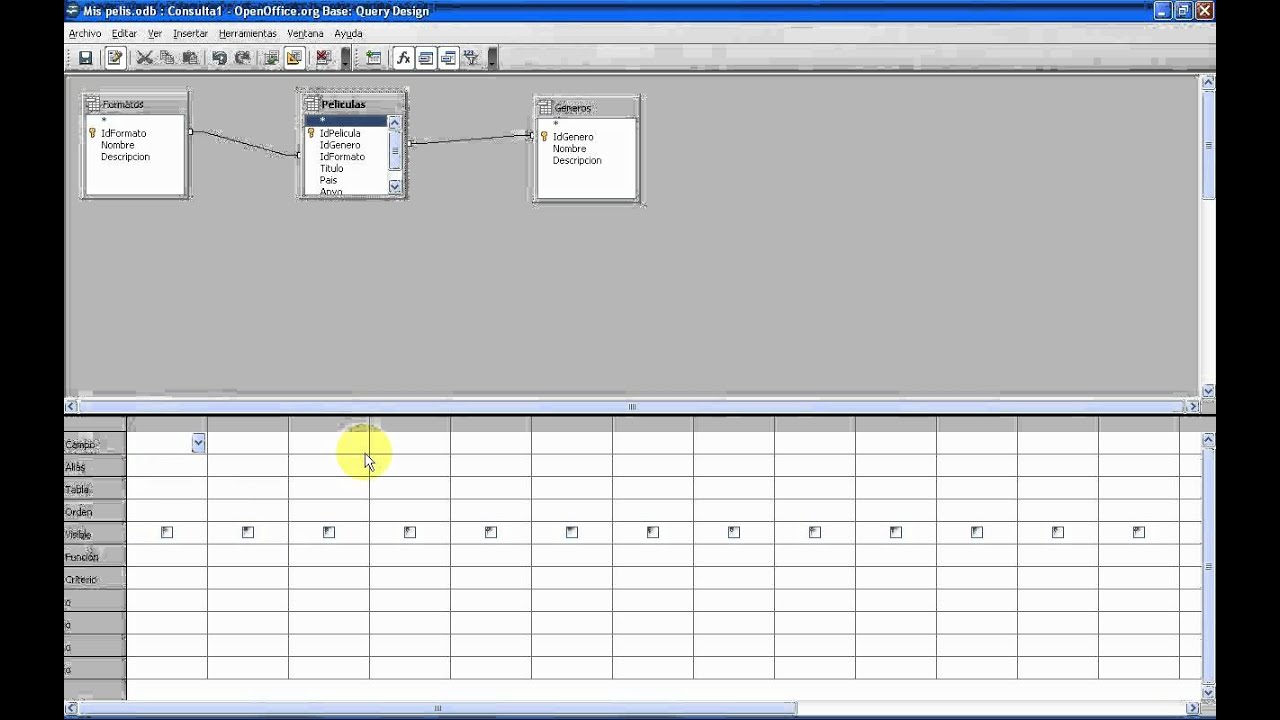1280x720 pixels.
Task: Click design grid vertical scroll up arrow
Action: pos(1208,440)
